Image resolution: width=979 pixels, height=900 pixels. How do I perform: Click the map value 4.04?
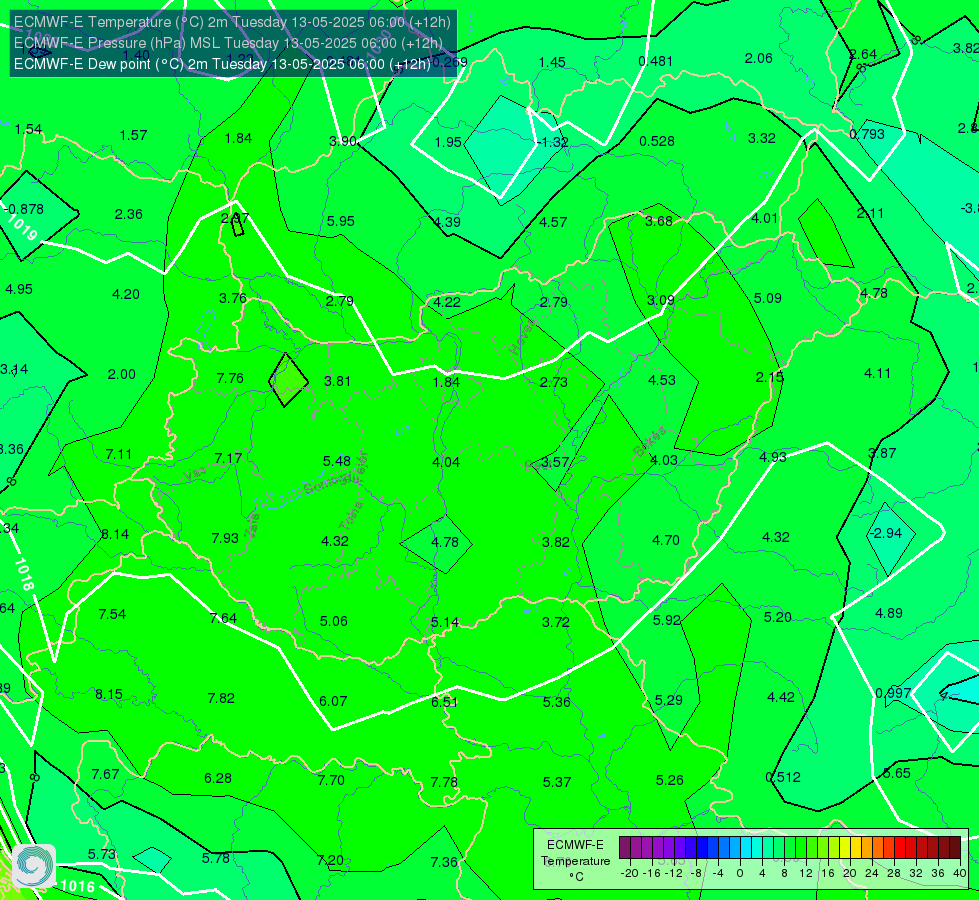pos(446,462)
